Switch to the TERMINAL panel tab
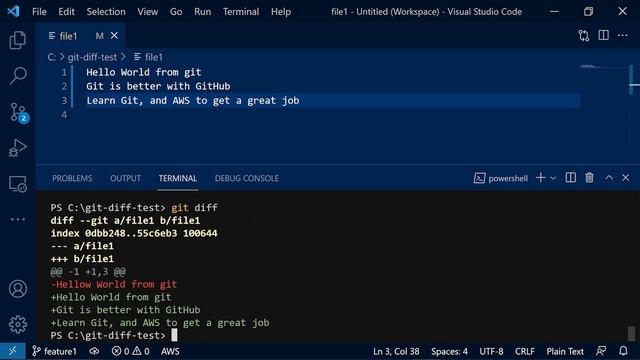The image size is (640, 360). (x=178, y=178)
